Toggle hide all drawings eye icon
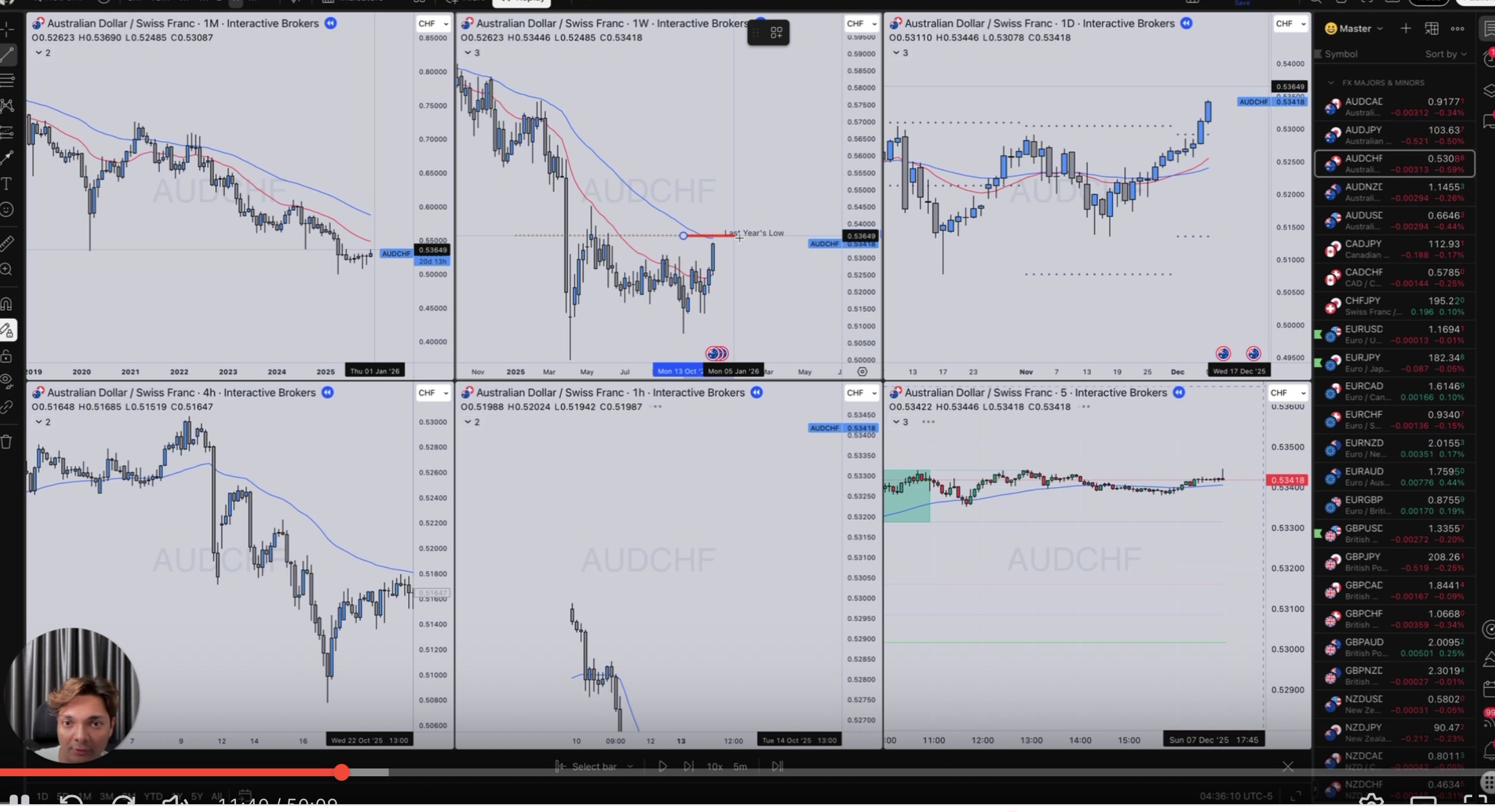1495x812 pixels. point(8,382)
